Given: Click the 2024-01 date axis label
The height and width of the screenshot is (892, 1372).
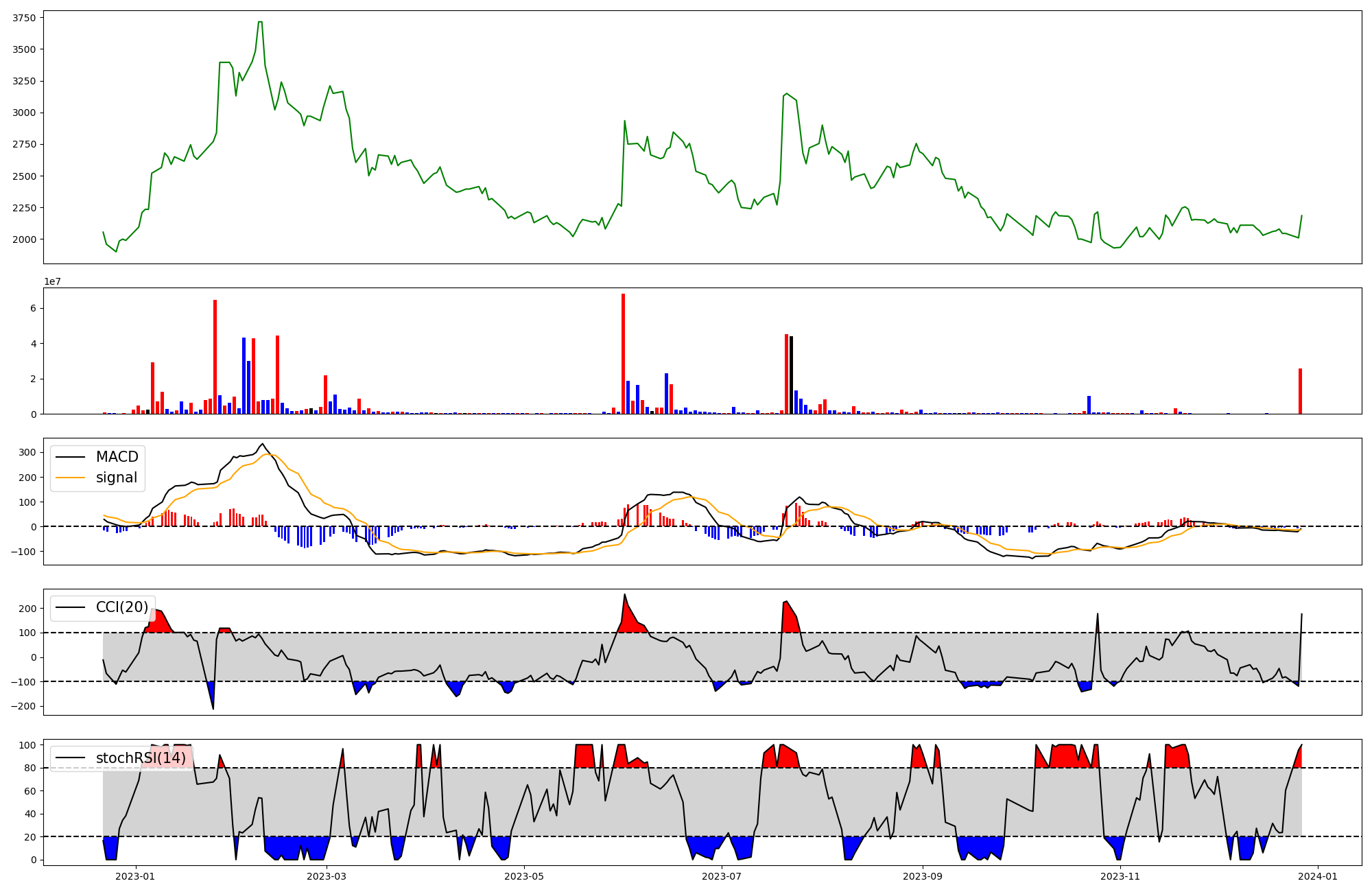Looking at the screenshot, I should (x=1318, y=876).
